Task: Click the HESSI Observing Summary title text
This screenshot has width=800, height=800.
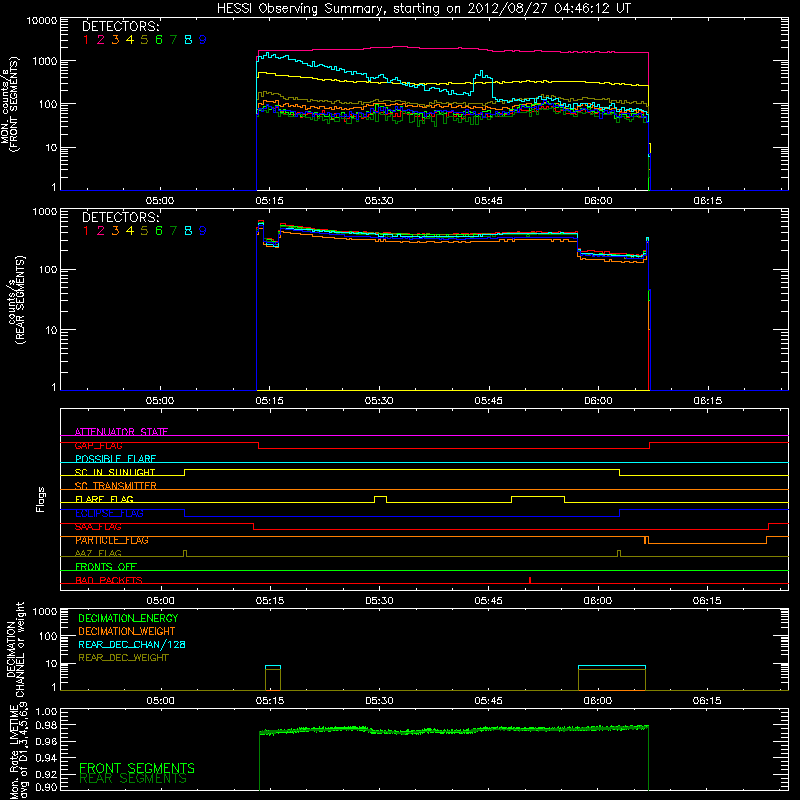Action: pos(424,8)
